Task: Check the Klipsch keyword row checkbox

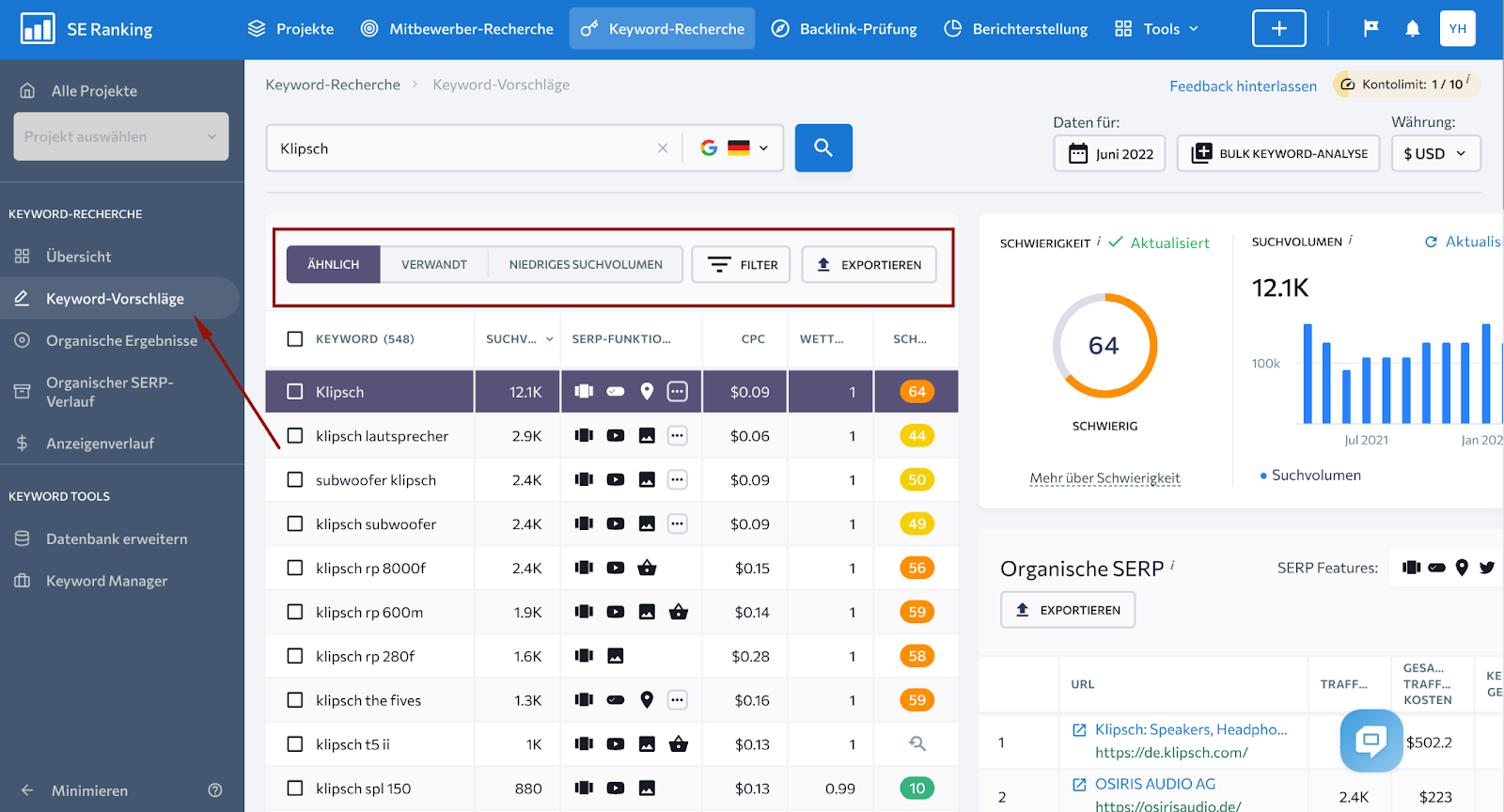Action: tap(295, 392)
